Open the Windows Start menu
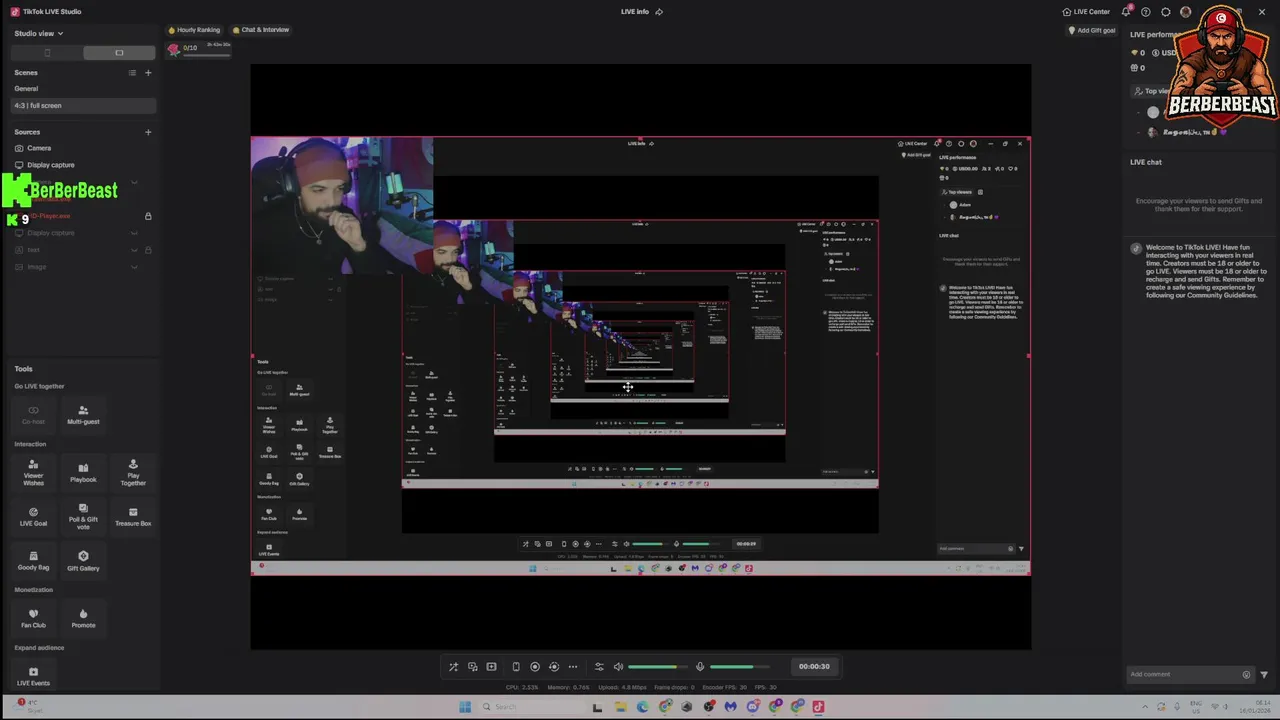1280x720 pixels. point(465,707)
